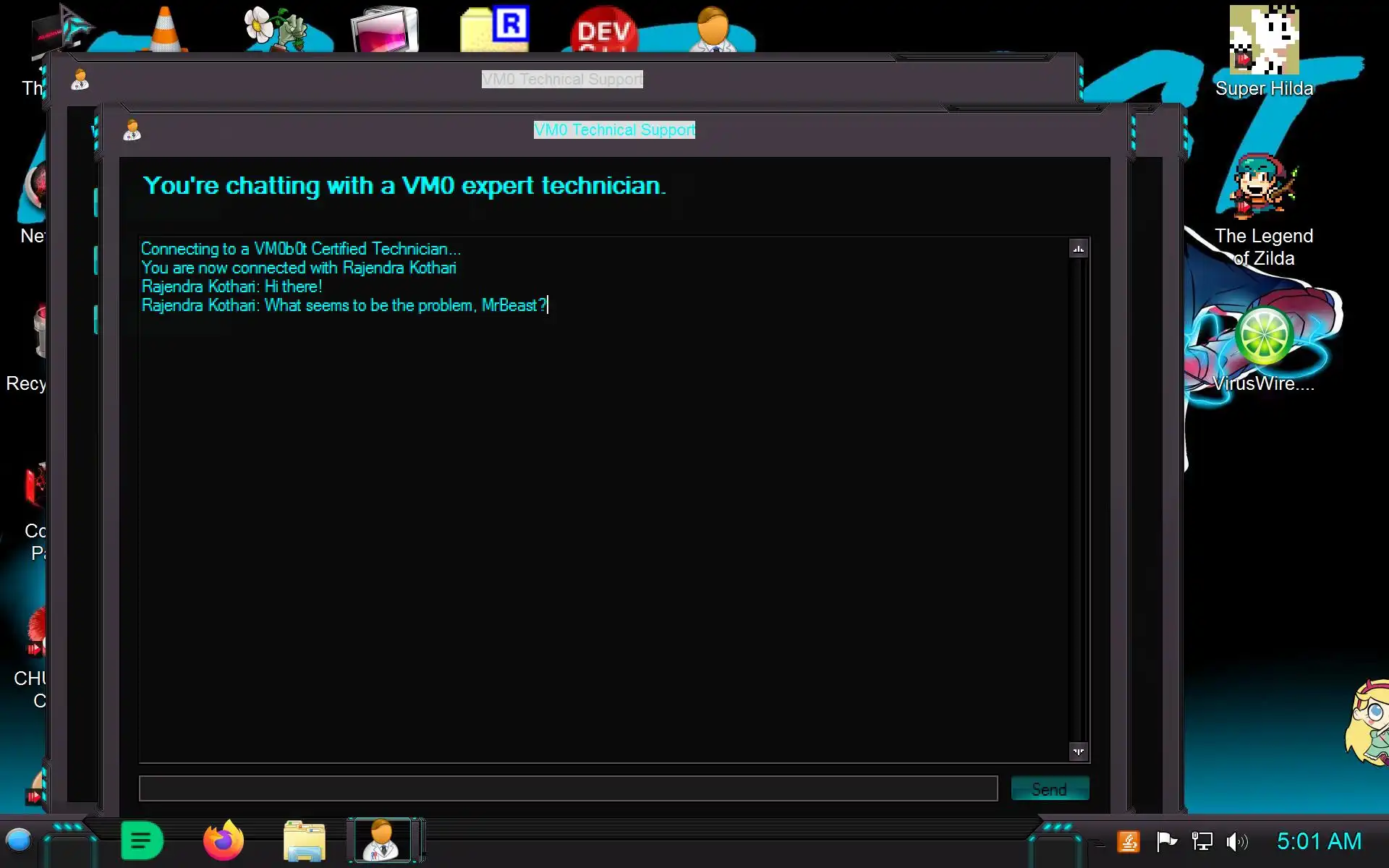This screenshot has height=868, width=1389.
Task: Launch Firefox from the taskbar
Action: [x=224, y=841]
